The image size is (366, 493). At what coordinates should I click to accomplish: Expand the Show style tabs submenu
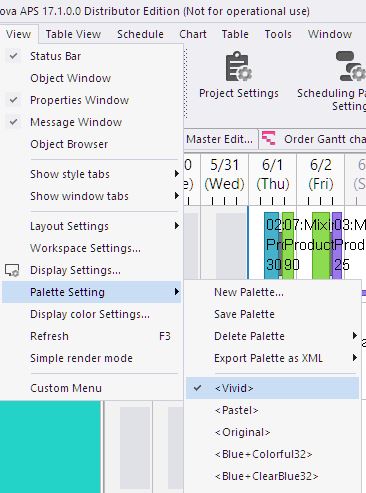(176, 174)
